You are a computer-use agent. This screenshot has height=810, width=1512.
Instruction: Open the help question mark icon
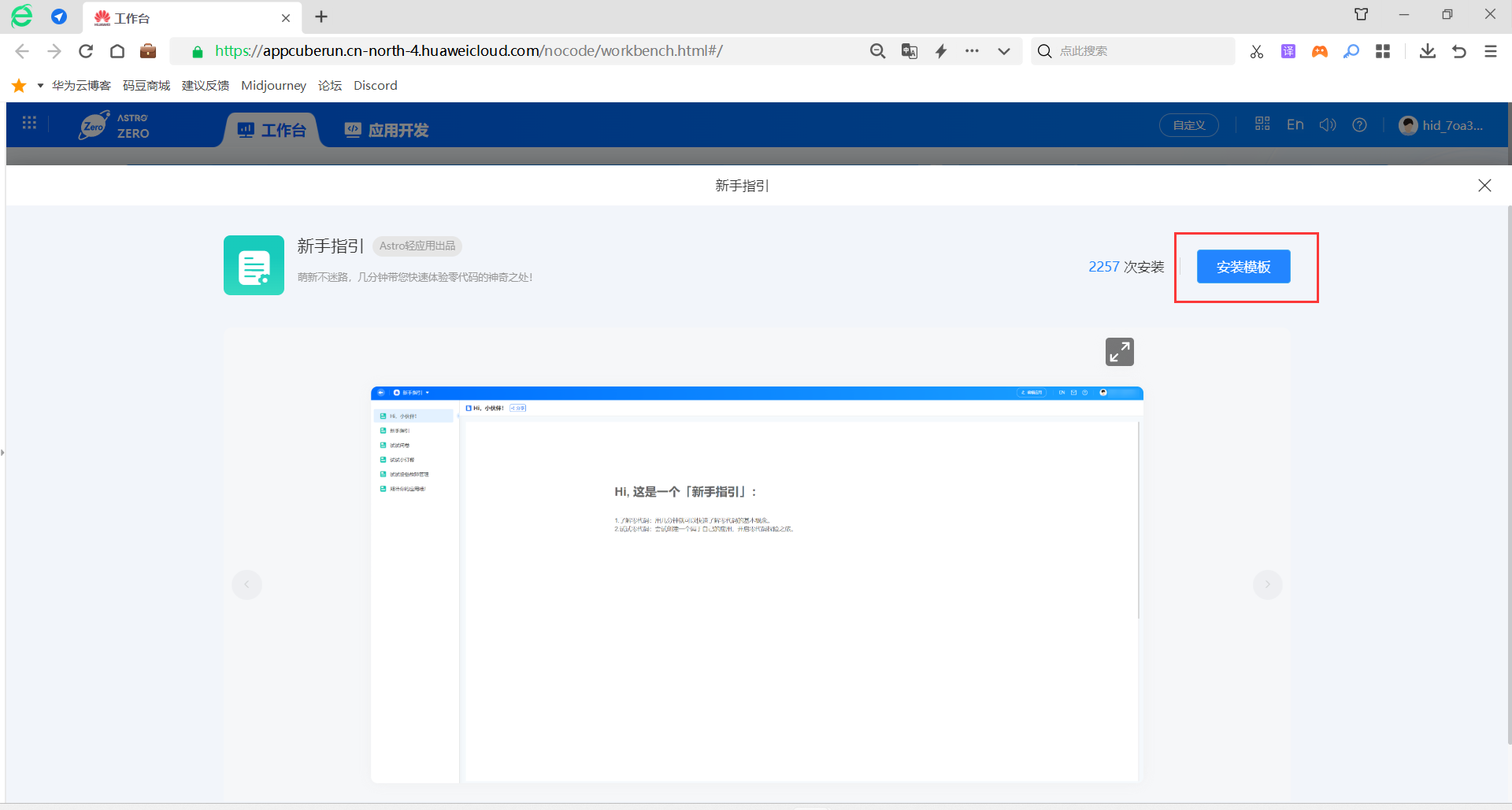pyautogui.click(x=1359, y=124)
